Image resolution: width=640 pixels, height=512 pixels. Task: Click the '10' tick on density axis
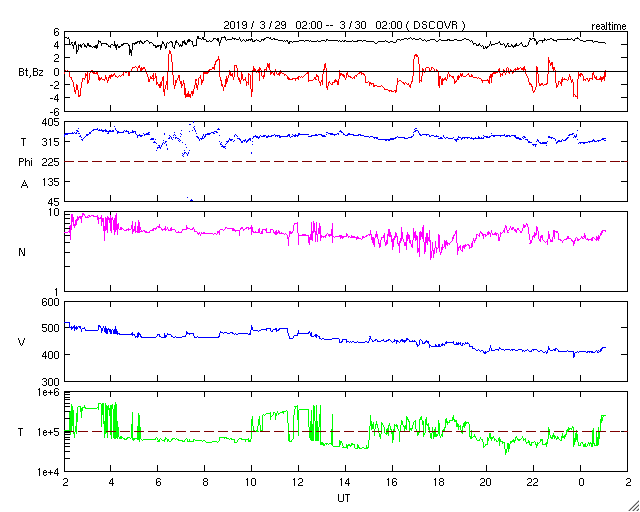(x=55, y=212)
